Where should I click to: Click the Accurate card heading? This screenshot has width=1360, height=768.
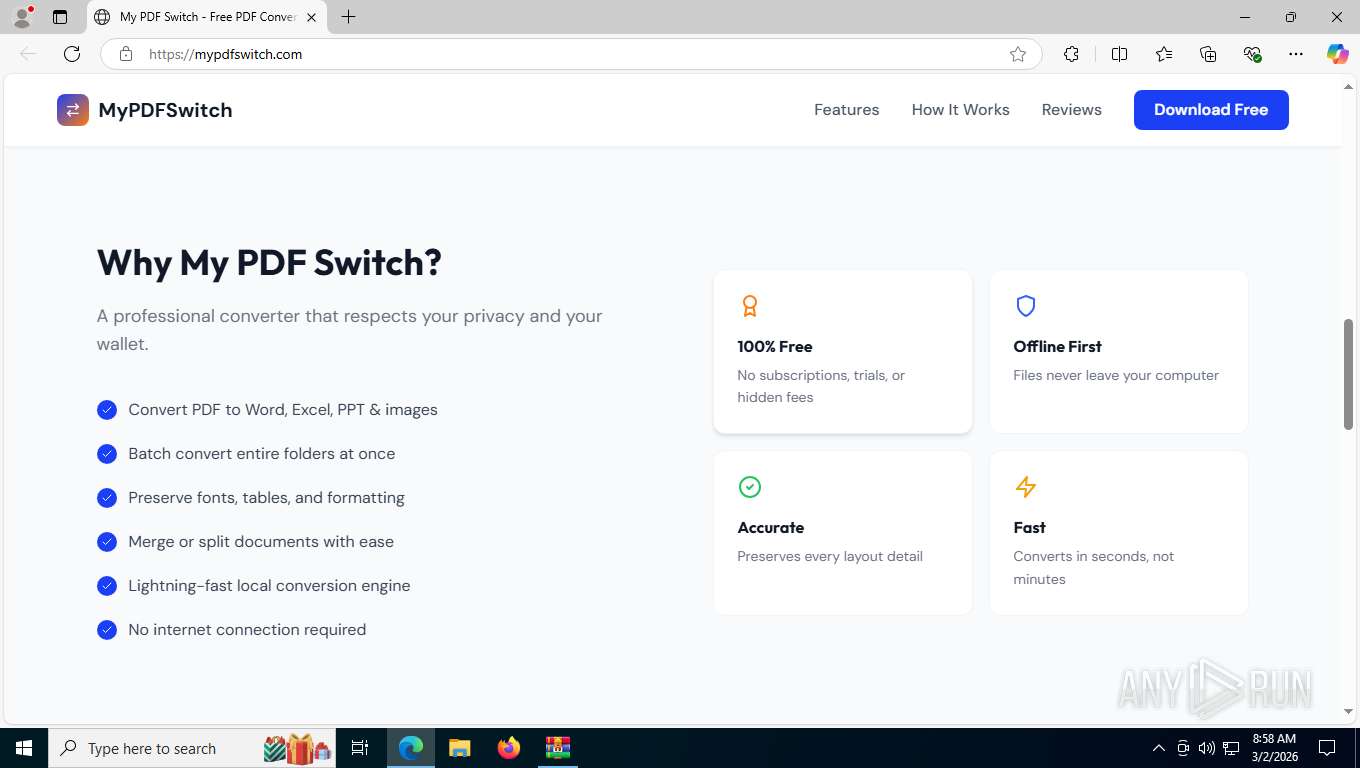(x=771, y=528)
